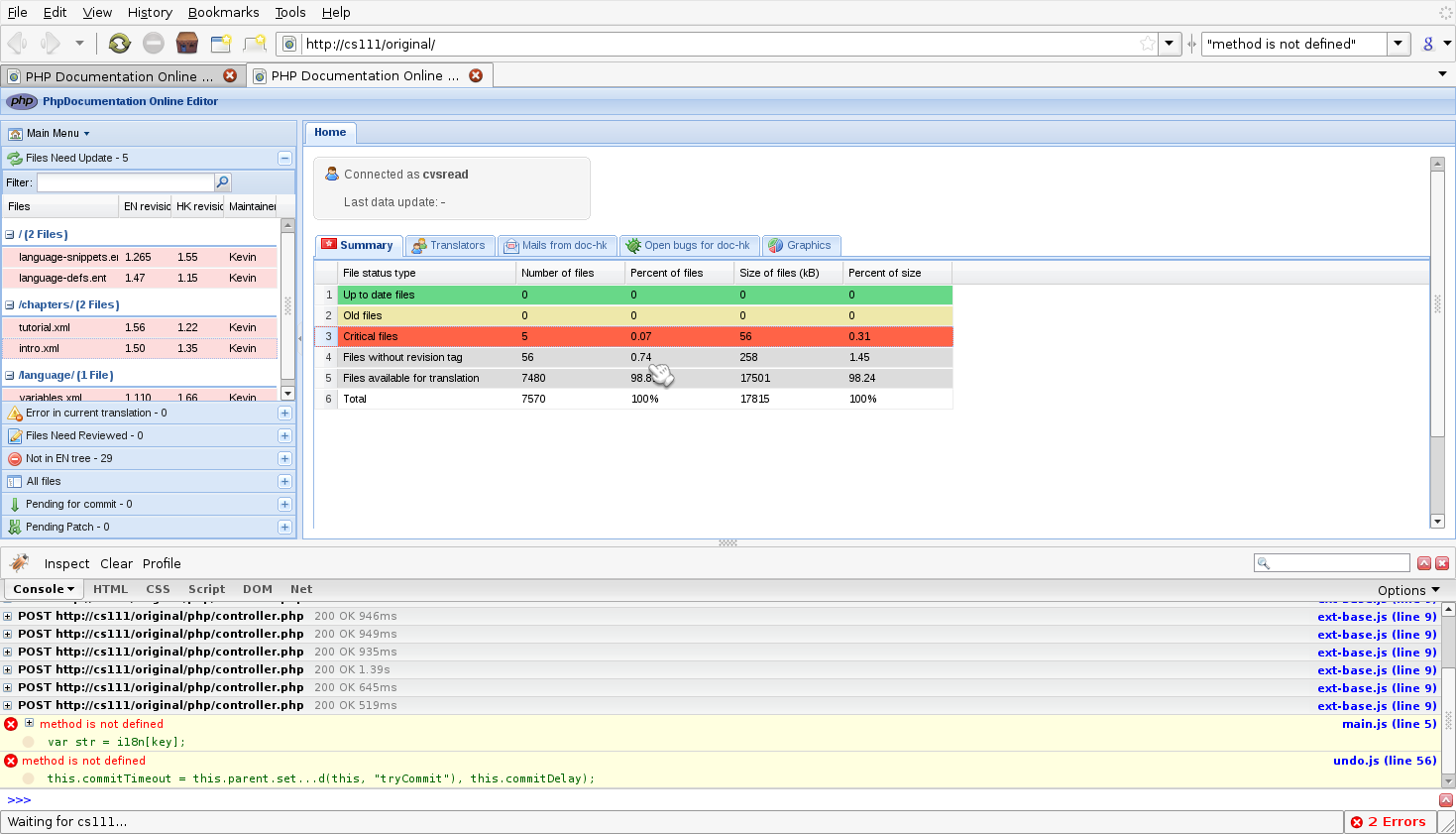Image resolution: width=1456 pixels, height=834 pixels.
Task: Click the Filter text field
Action: [x=125, y=182]
